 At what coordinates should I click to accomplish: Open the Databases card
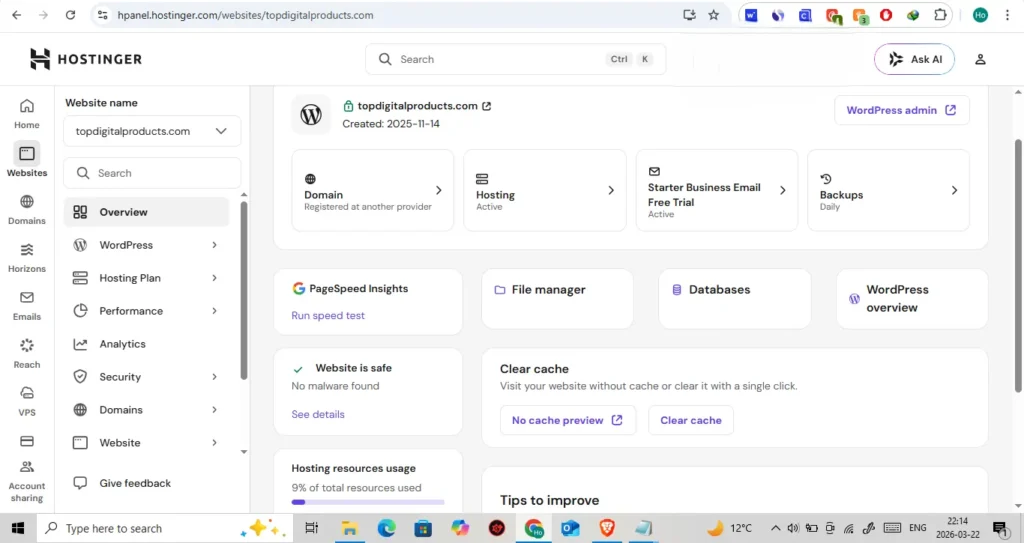734,299
